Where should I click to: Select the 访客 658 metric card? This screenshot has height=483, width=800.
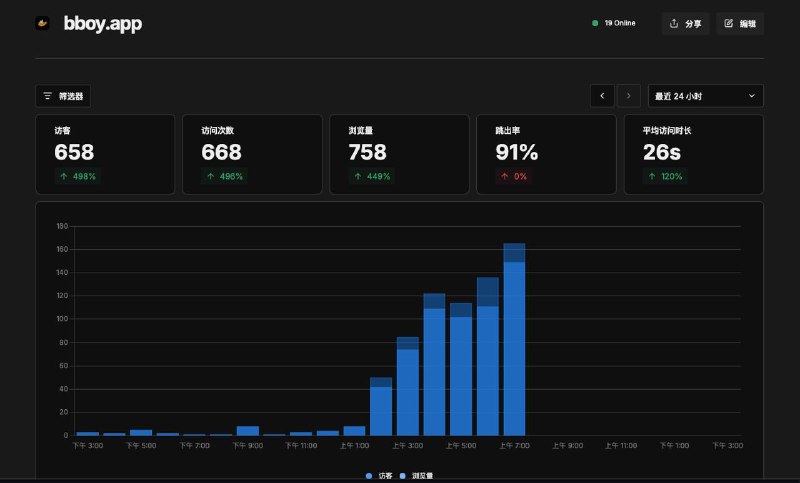[105, 153]
